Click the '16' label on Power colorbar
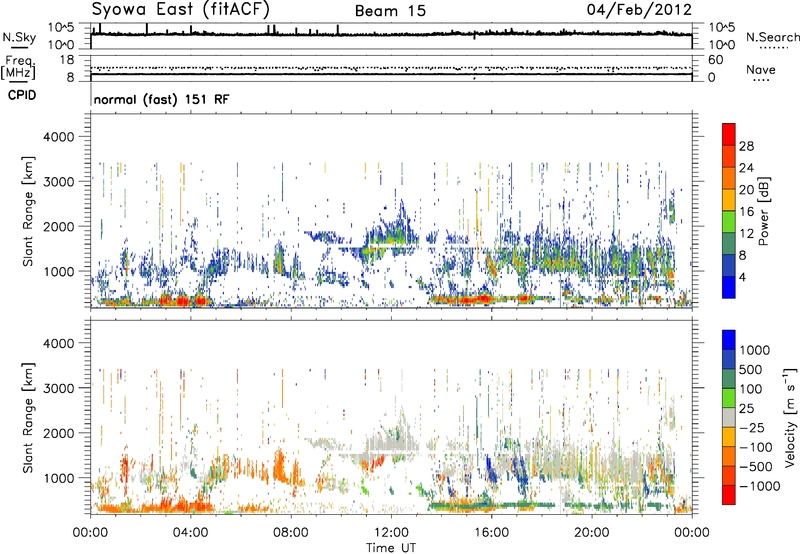This screenshot has width=800, height=554. coord(746,212)
